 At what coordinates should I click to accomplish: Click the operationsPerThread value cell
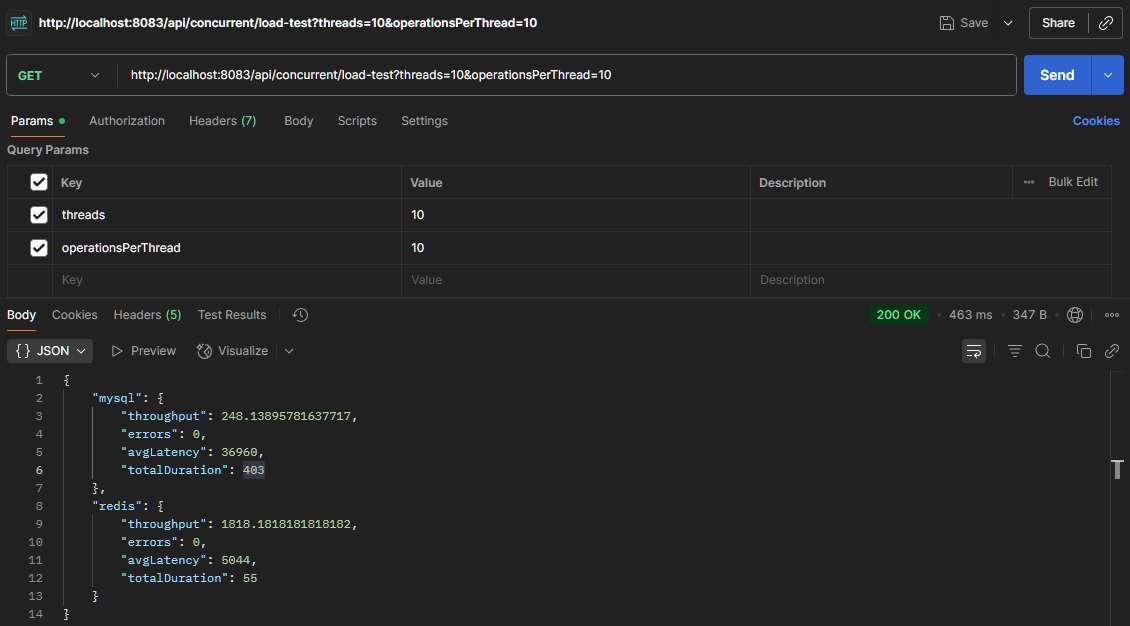coord(575,248)
